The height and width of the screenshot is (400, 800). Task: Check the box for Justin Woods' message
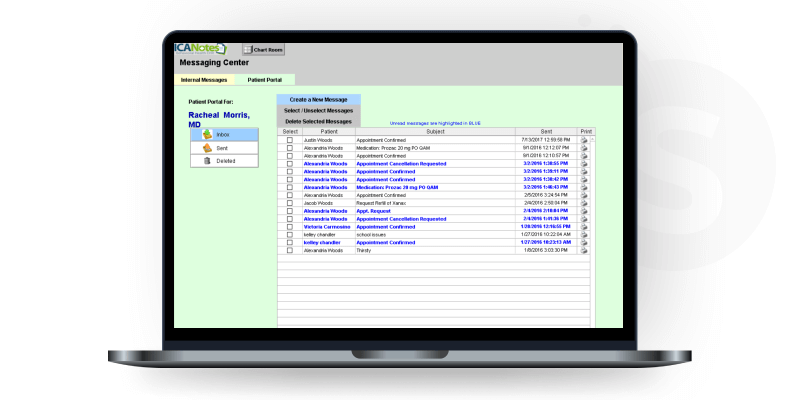(290, 141)
